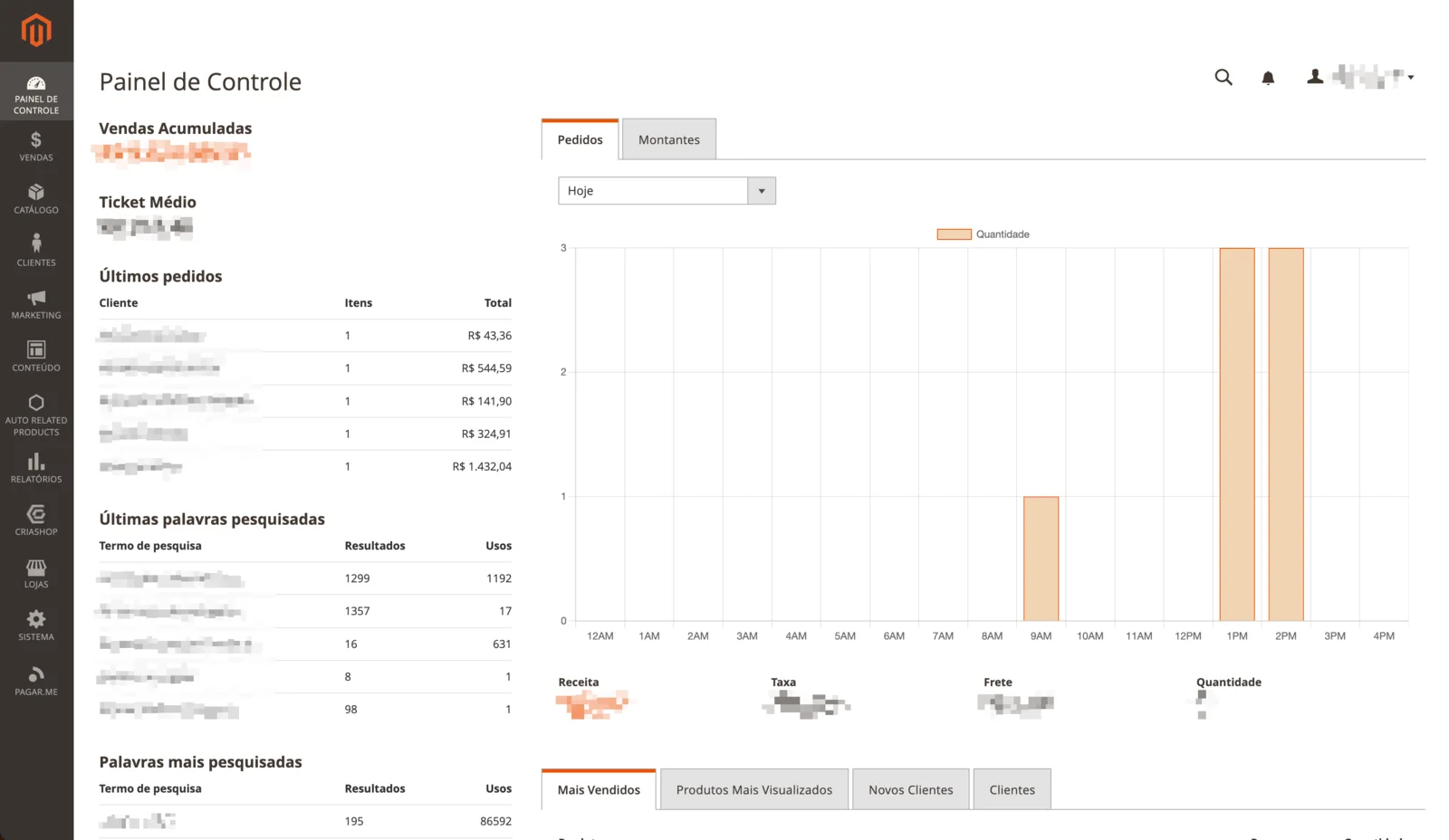Open the Relatórios sidebar menu

[36, 468]
